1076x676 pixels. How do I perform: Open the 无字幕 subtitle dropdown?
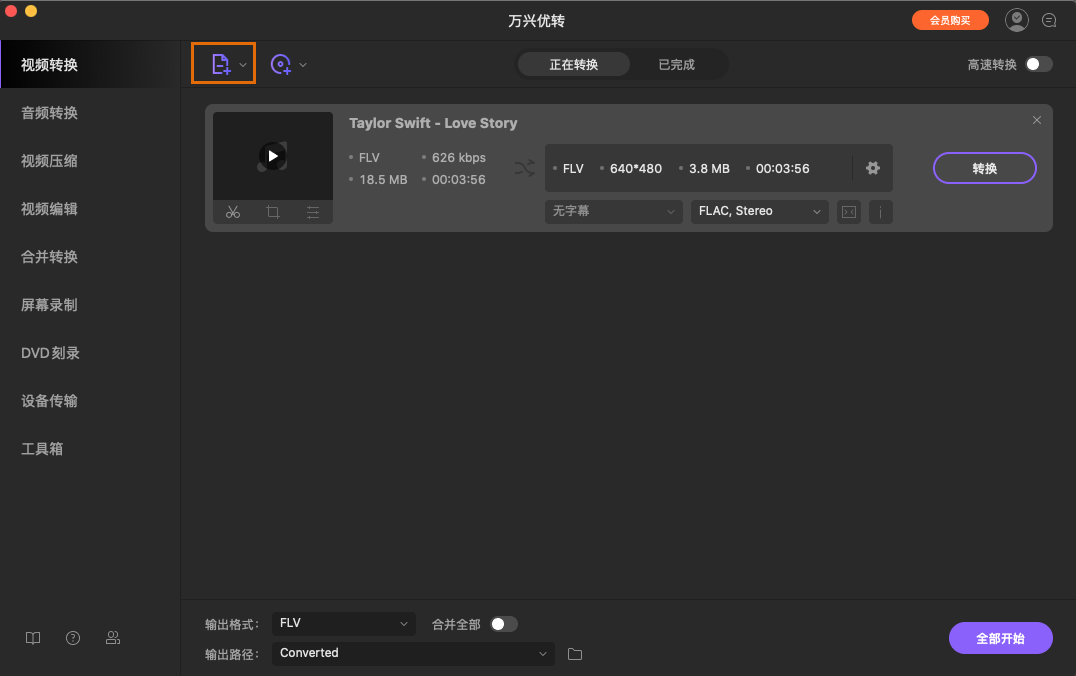(613, 211)
